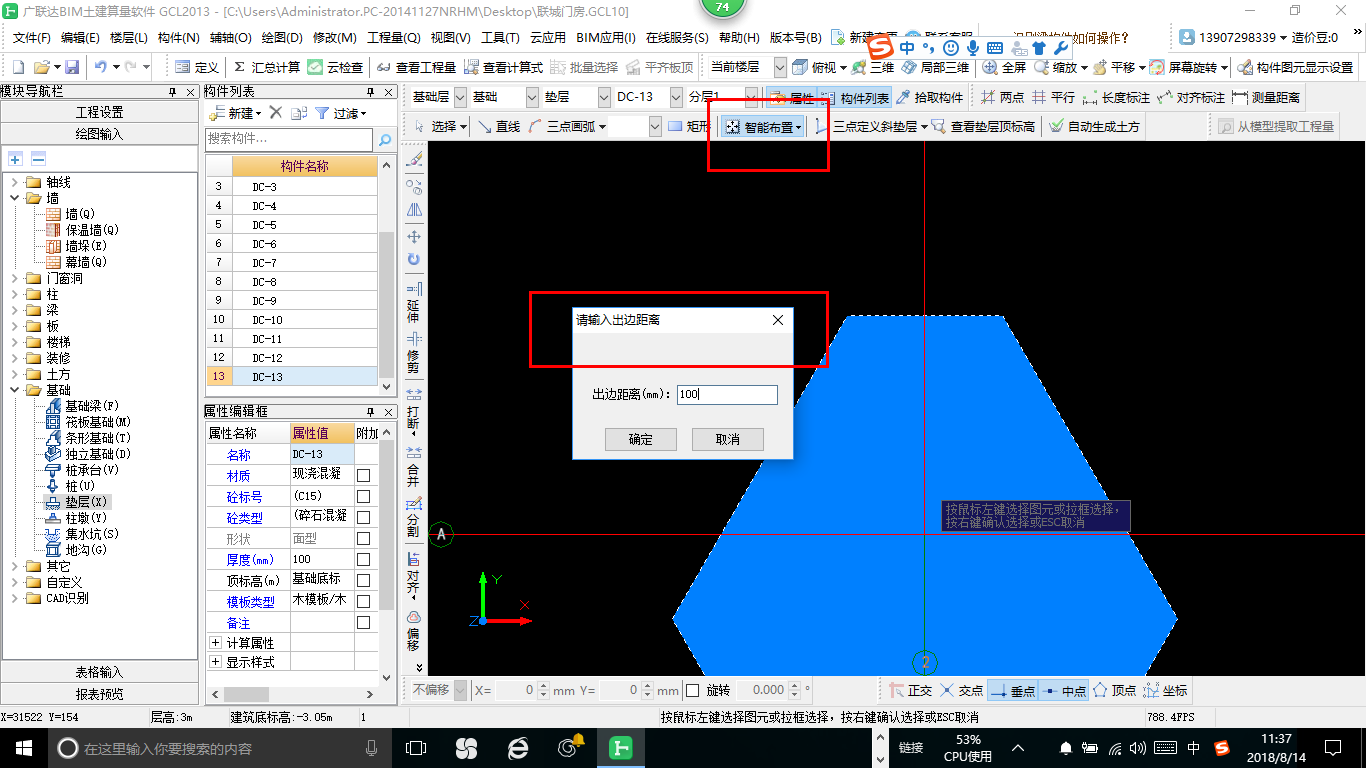Collapse the 墙 tree node
This screenshot has height=768, width=1366.
click(15, 198)
